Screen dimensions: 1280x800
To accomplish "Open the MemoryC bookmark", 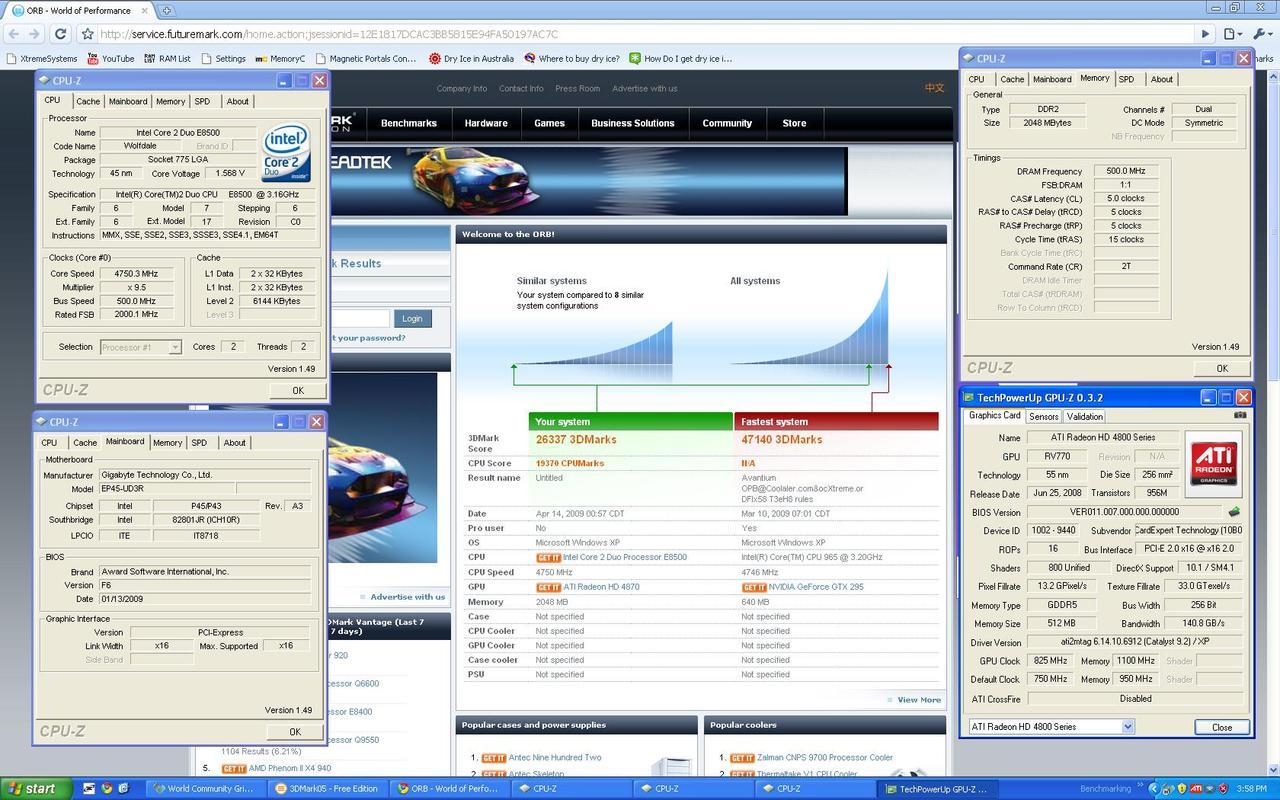I will pyautogui.click(x=281, y=58).
